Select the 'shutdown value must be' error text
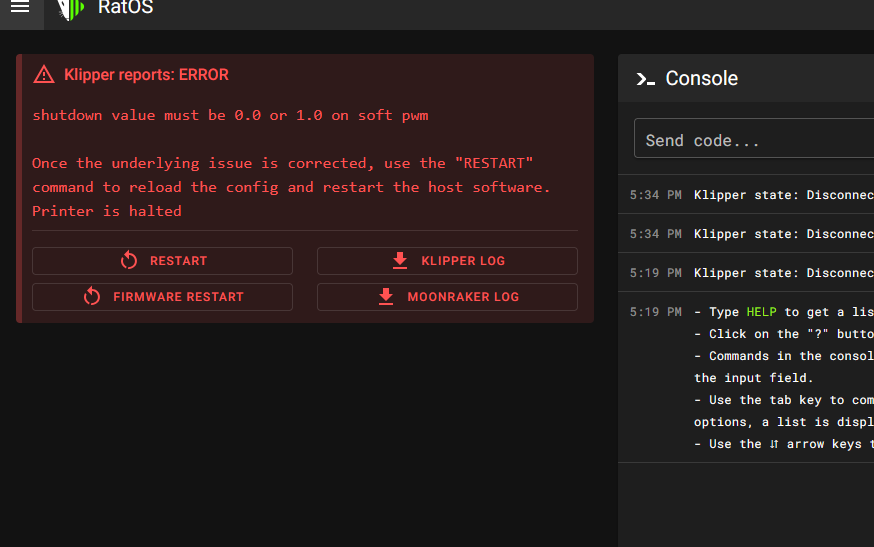Image resolution: width=874 pixels, height=547 pixels. (x=230, y=115)
